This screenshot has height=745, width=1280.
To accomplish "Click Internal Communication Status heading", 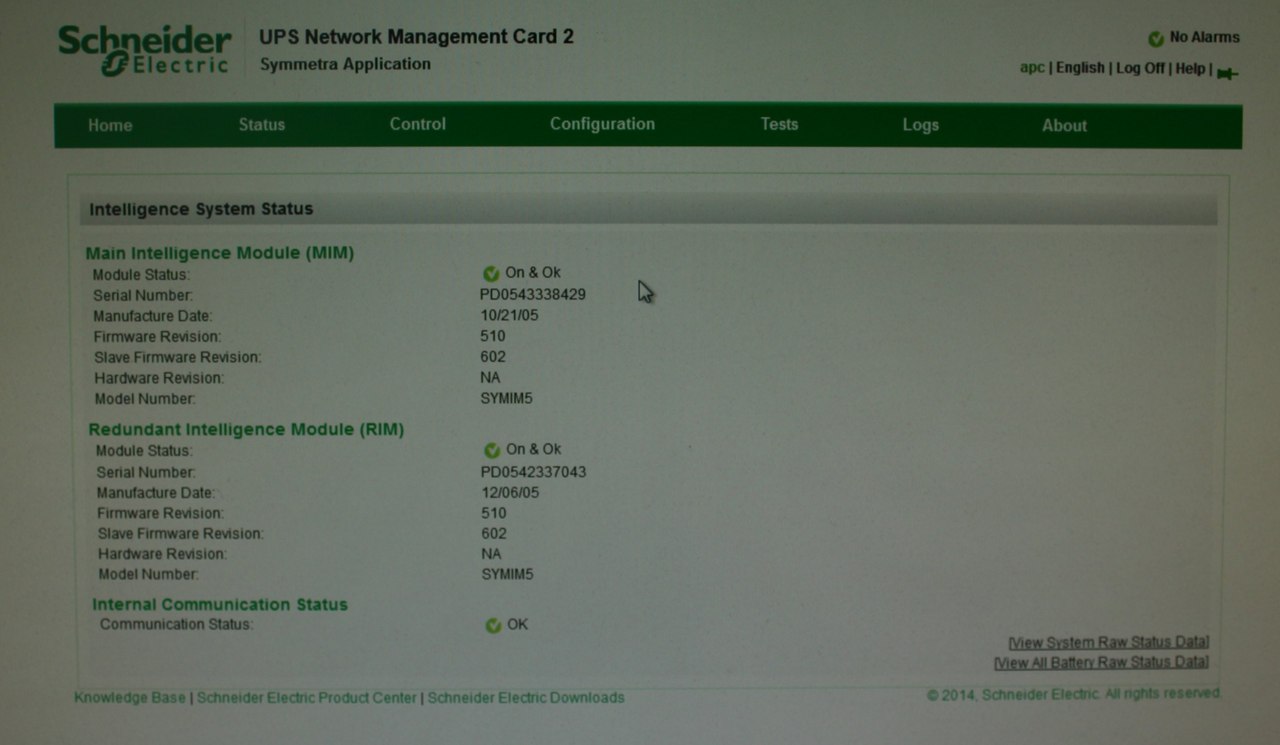I will point(220,605).
